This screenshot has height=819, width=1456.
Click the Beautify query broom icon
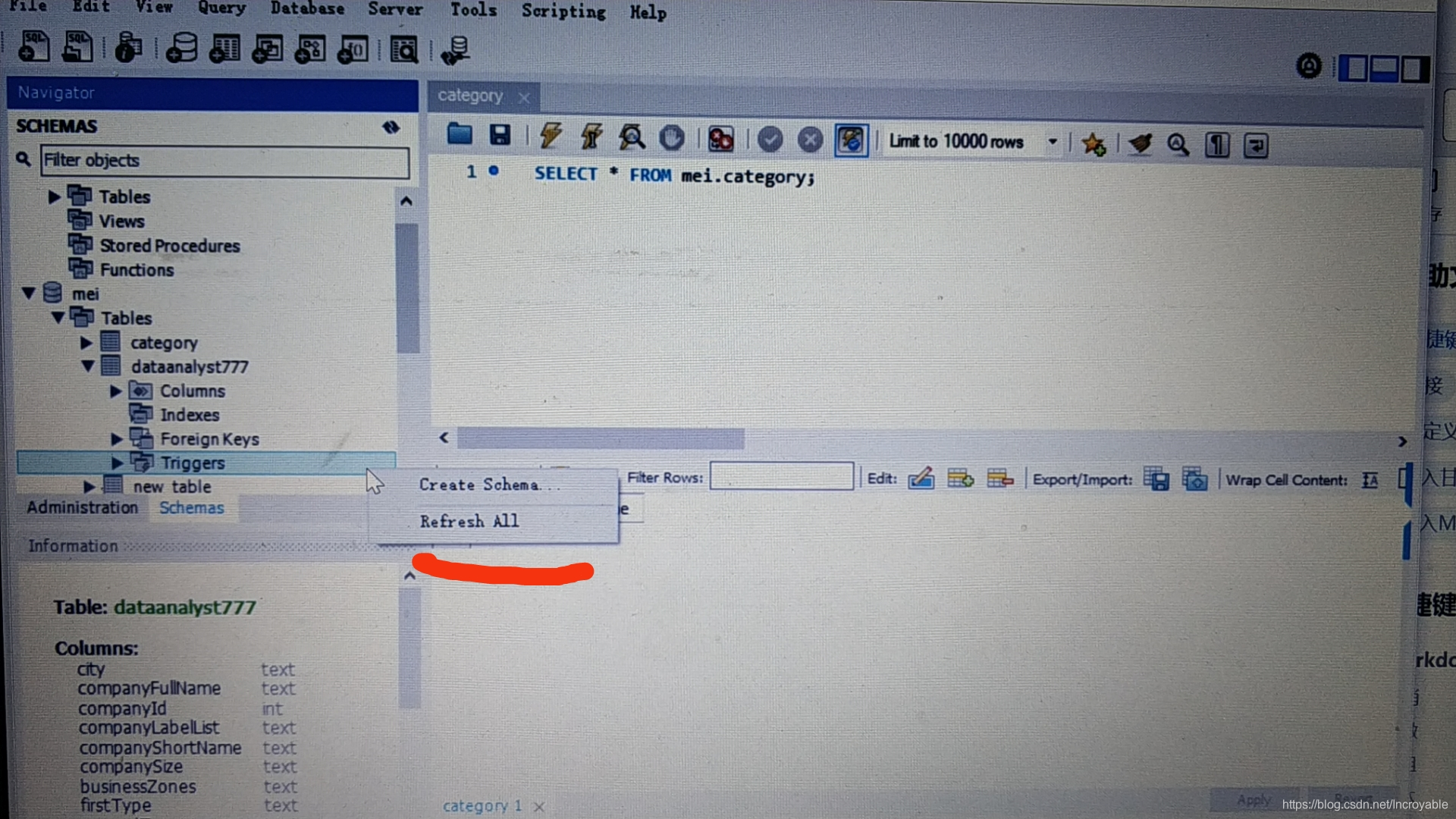pos(1139,143)
